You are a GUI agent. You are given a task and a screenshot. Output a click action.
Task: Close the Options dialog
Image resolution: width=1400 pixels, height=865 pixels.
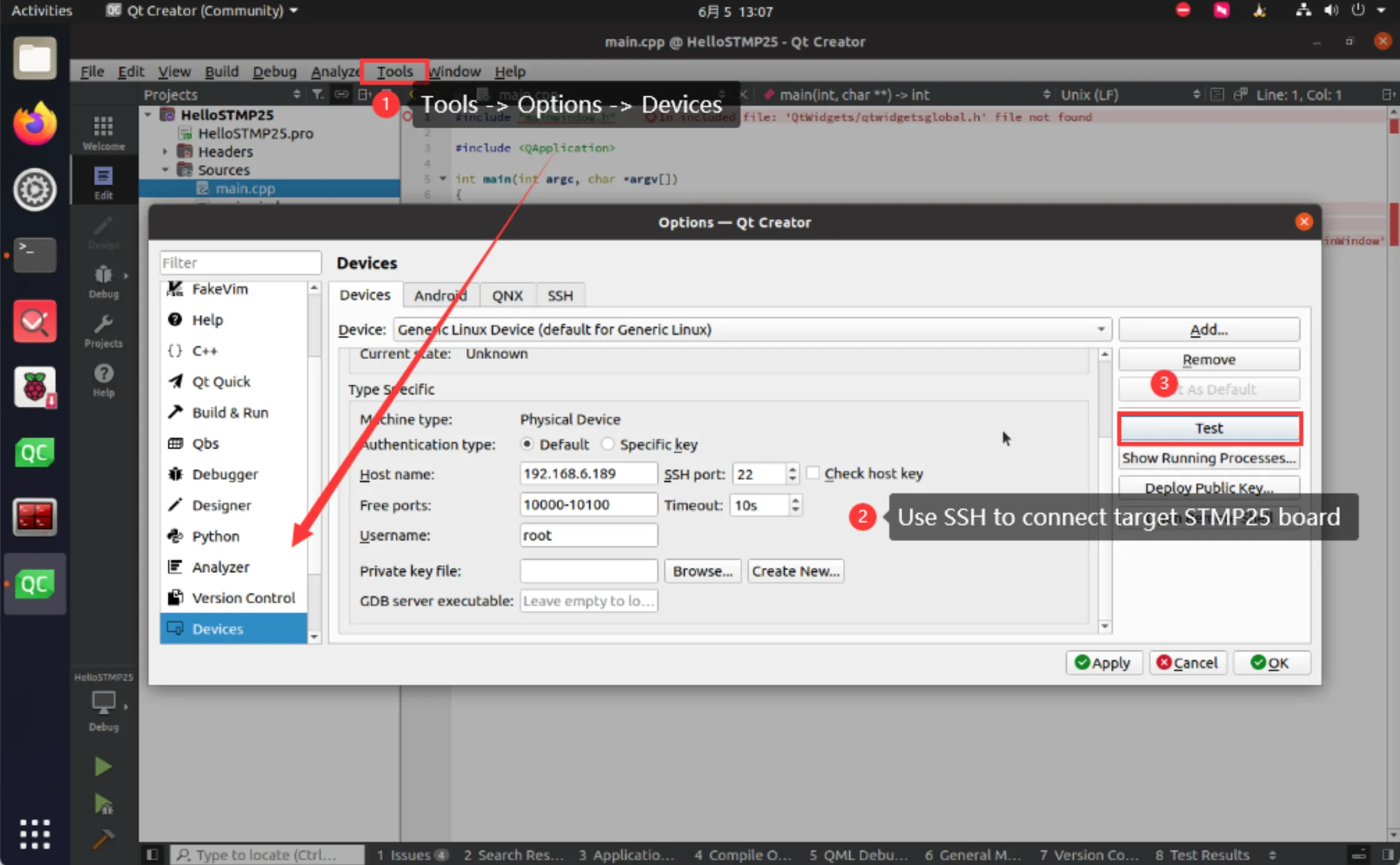(1304, 222)
